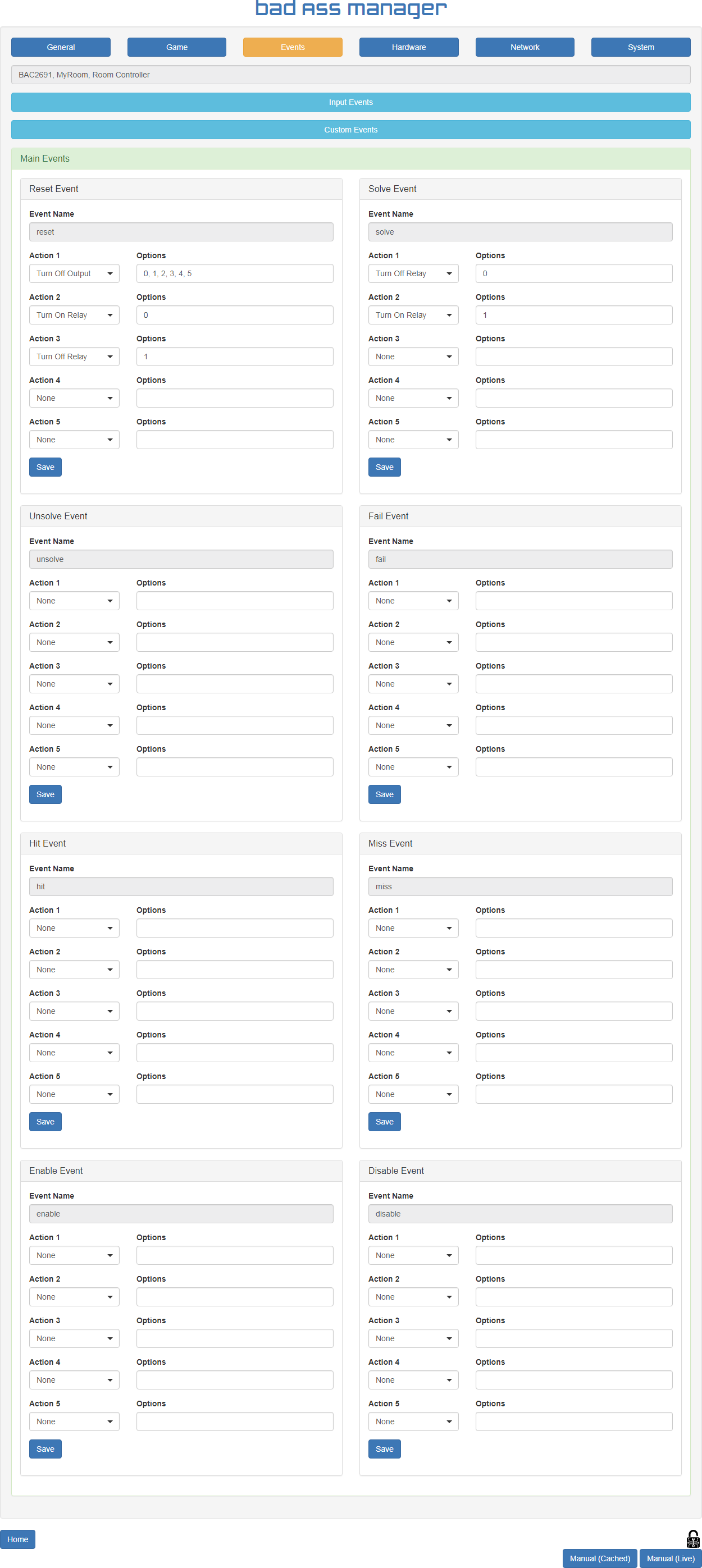The width and height of the screenshot is (702, 1568).
Task: Open Reset Event Action 5 dropdown
Action: [x=74, y=440]
